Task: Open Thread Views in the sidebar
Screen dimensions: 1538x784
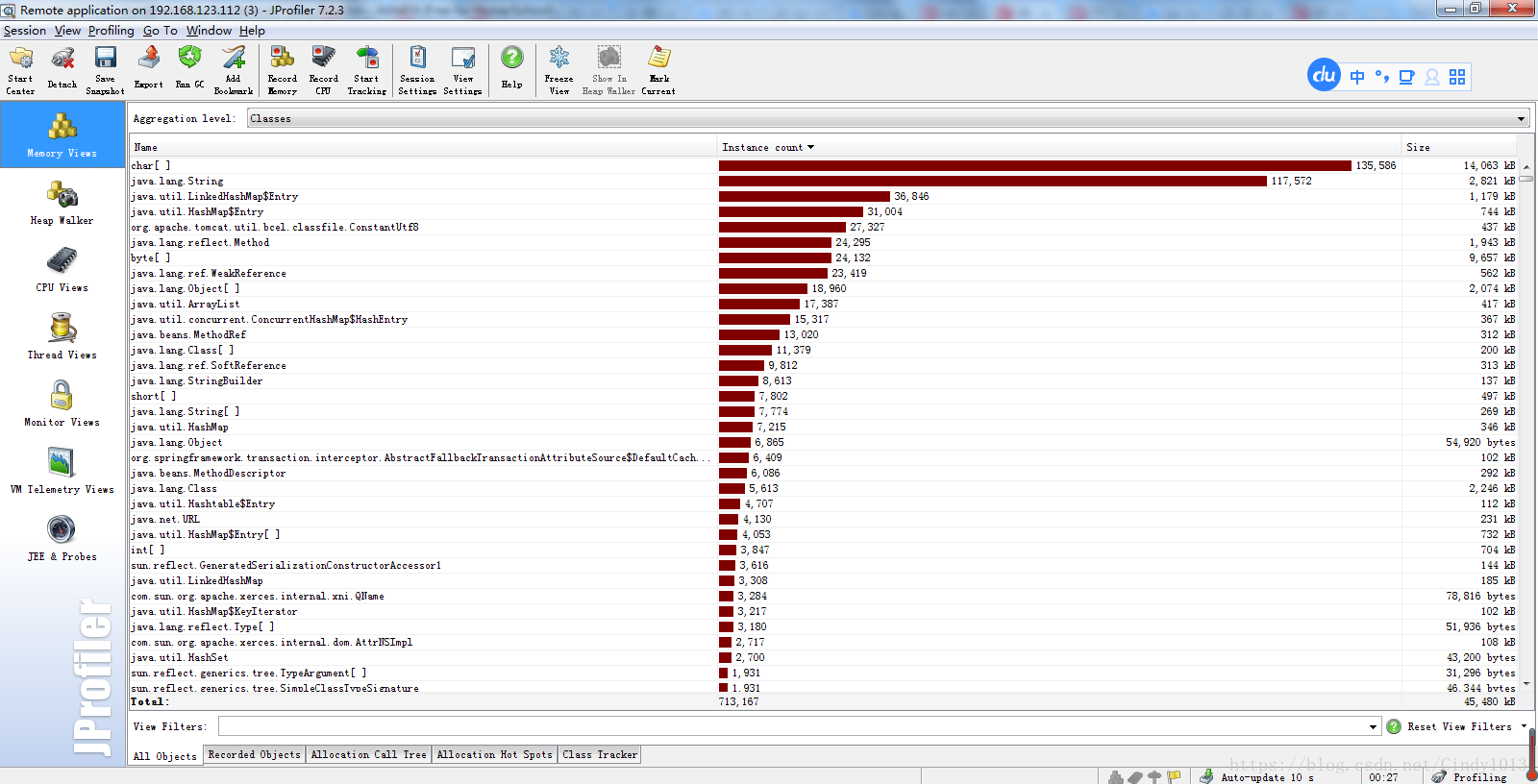Action: tap(62, 337)
